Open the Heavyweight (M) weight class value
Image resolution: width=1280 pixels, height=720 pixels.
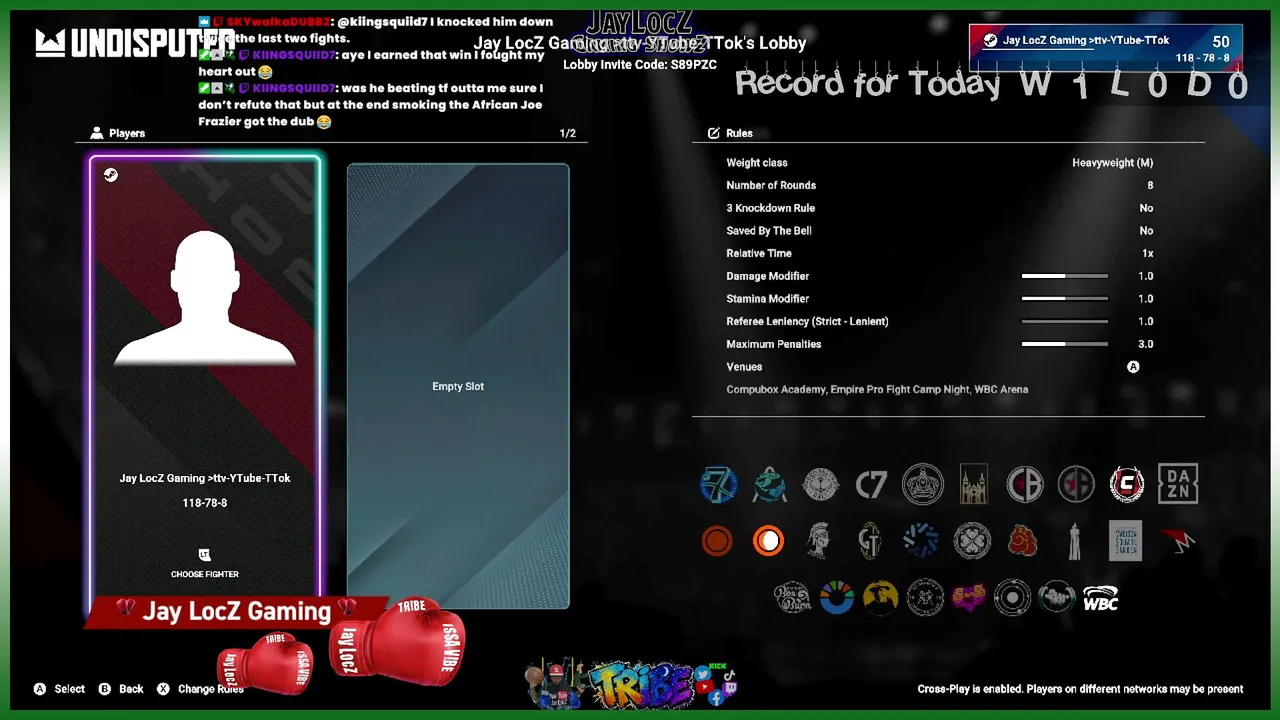point(1113,163)
